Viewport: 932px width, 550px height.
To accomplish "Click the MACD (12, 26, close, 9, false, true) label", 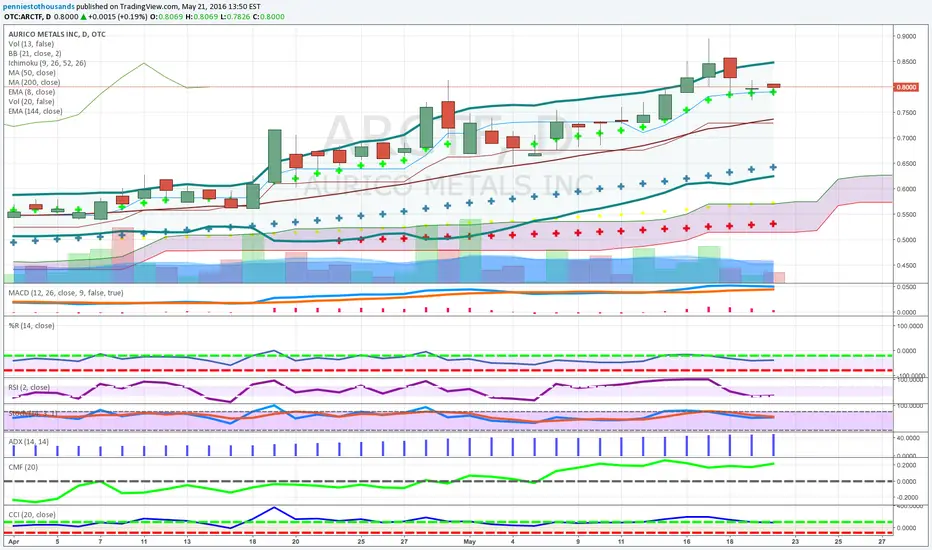I will click(x=66, y=293).
